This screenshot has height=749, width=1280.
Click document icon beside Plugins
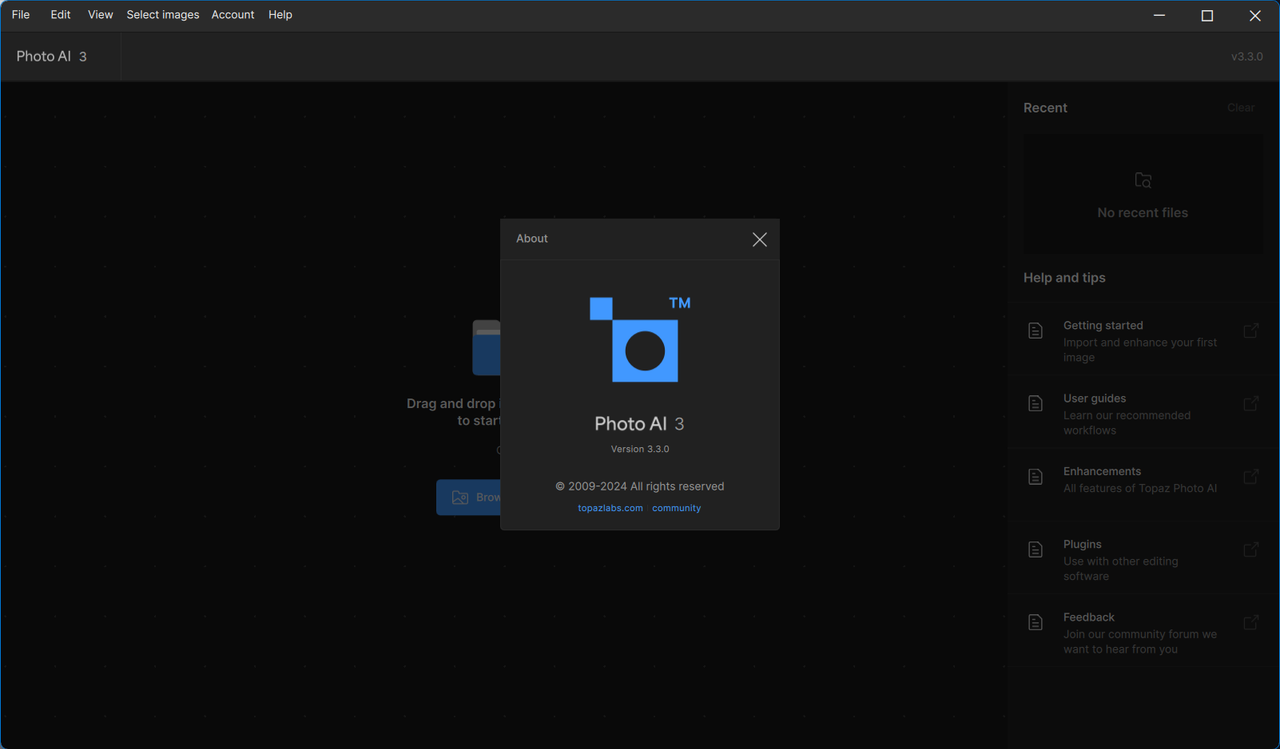[1036, 549]
